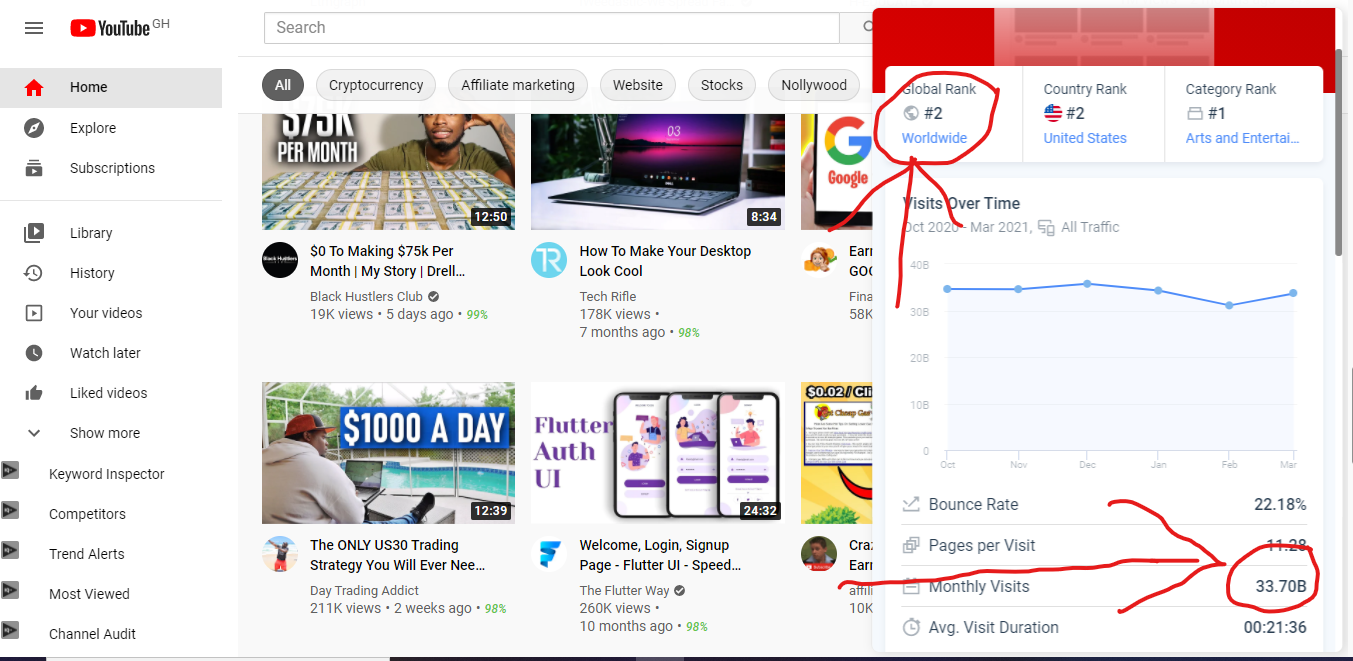Open the Subscriptions icon
This screenshot has height=661, width=1353.
[x=34, y=168]
